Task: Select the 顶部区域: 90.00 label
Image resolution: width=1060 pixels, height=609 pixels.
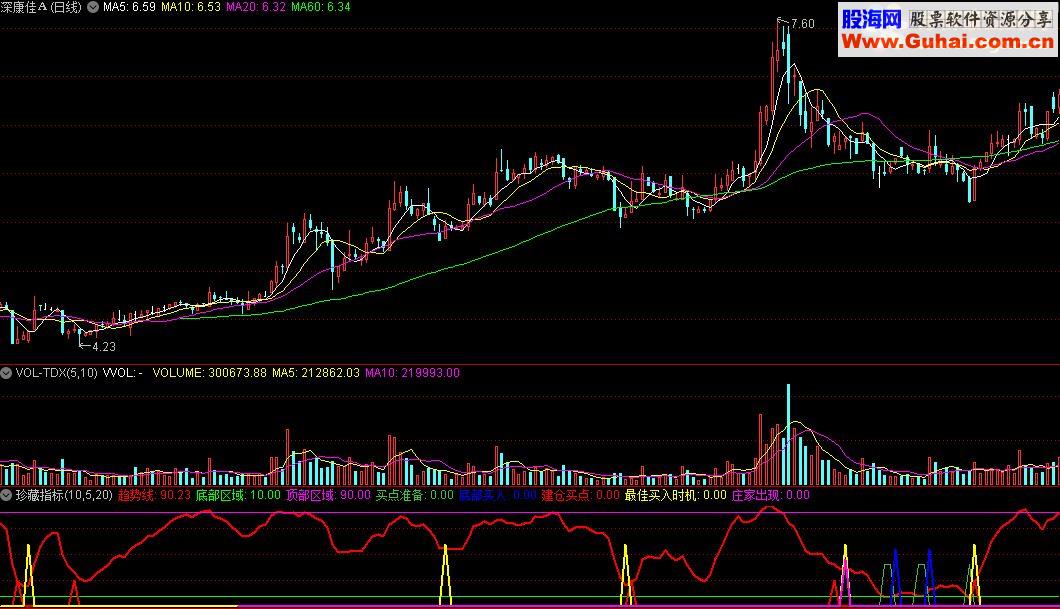Action: pos(328,495)
